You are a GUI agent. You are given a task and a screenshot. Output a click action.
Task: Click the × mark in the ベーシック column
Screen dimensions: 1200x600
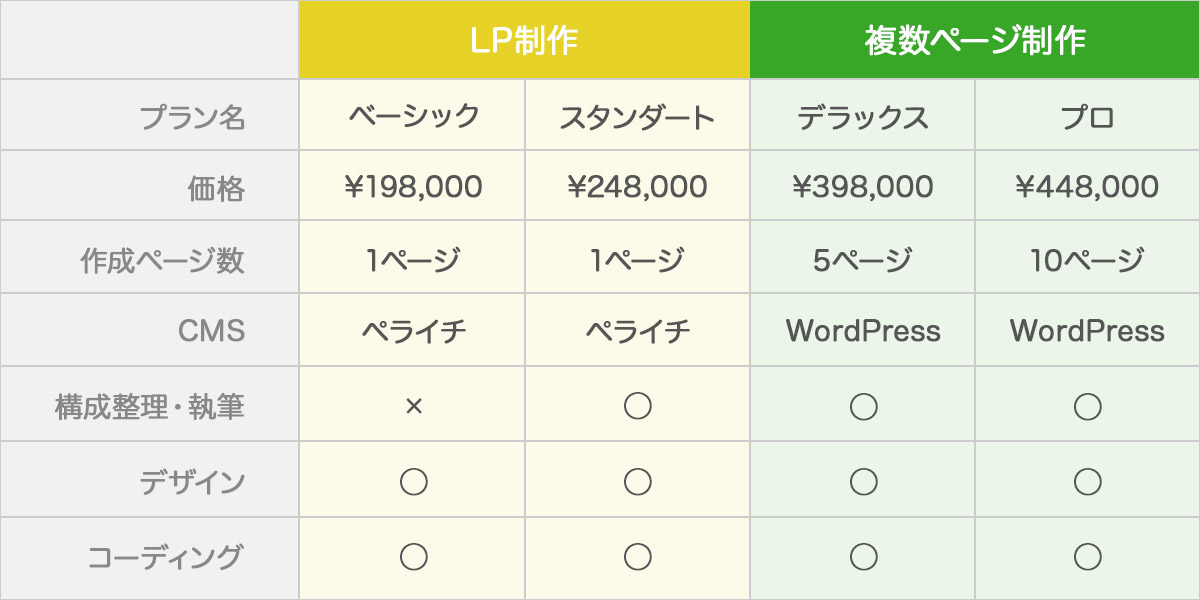tap(413, 407)
